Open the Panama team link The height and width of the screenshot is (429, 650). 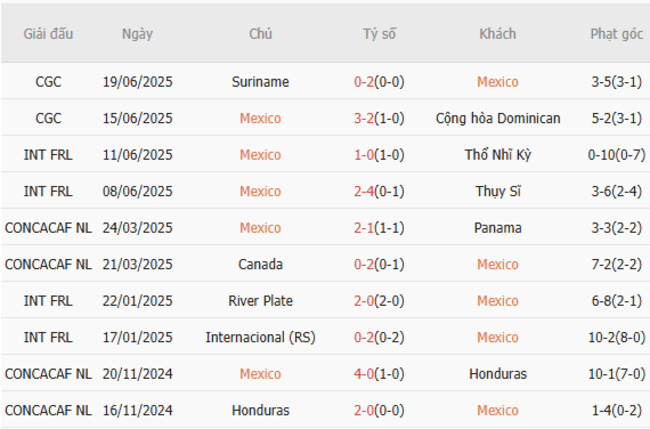point(497,228)
